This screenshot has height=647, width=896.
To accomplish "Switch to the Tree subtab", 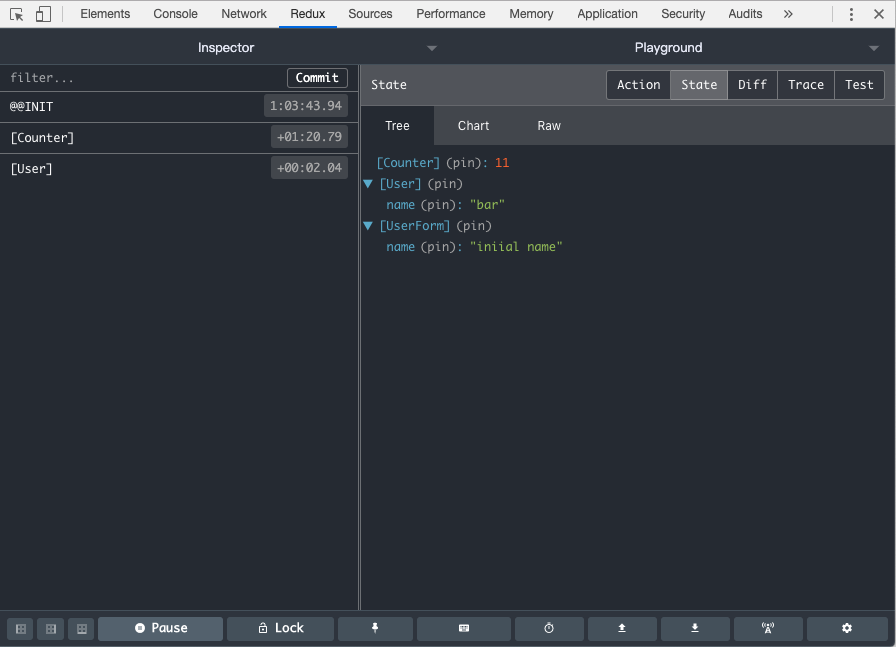I will [397, 126].
